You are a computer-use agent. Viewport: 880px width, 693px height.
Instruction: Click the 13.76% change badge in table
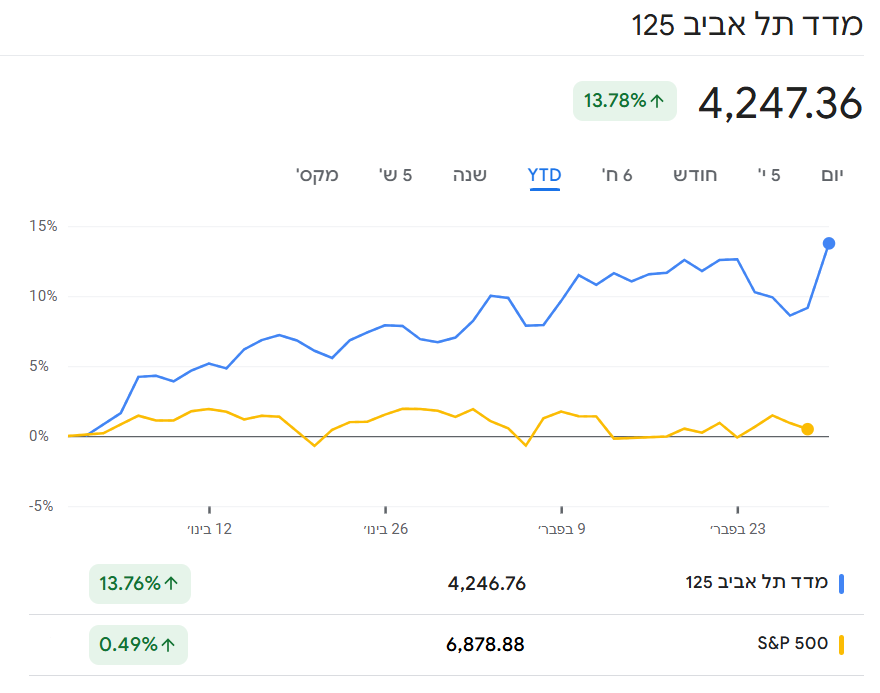(x=139, y=584)
